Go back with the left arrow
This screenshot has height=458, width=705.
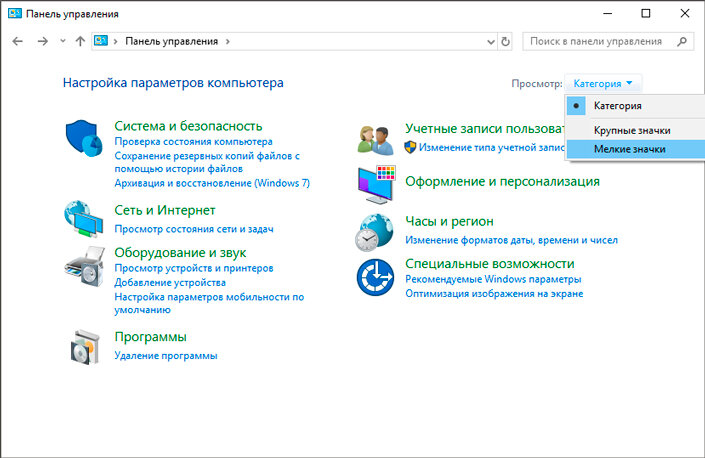[x=18, y=41]
